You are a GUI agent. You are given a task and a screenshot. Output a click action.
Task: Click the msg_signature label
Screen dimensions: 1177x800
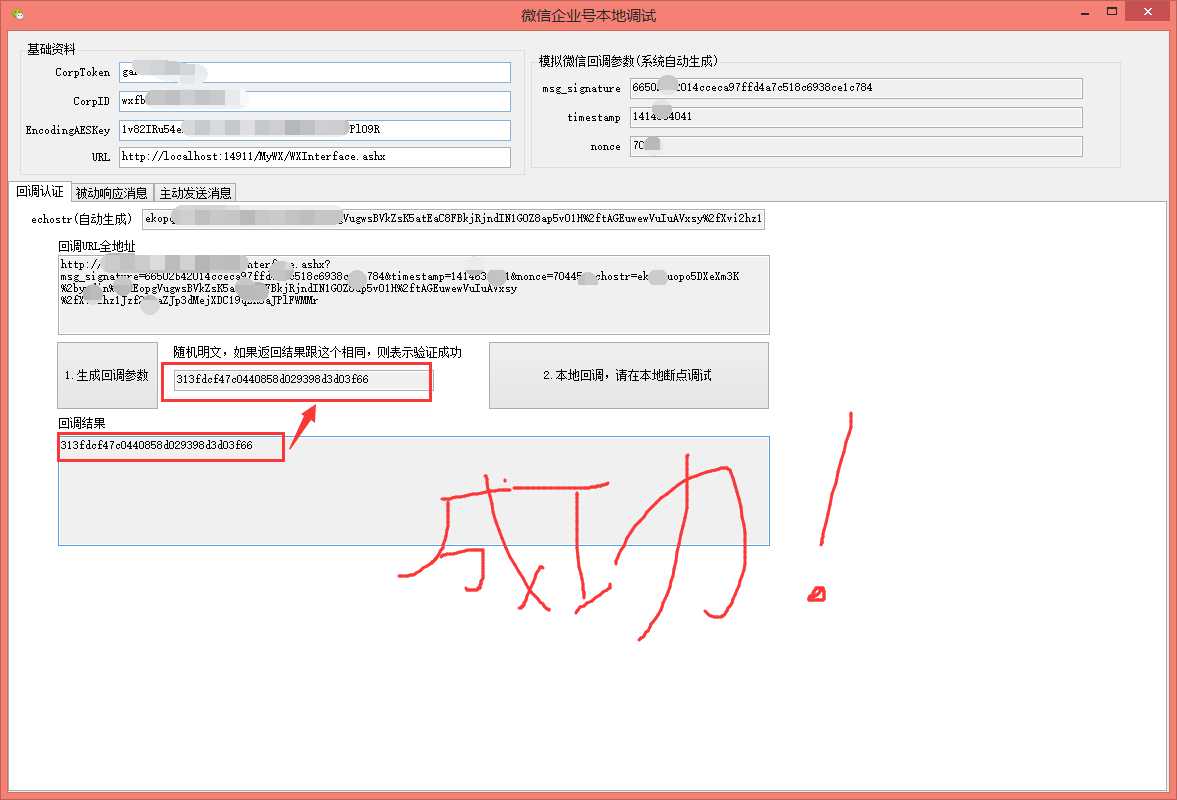[582, 89]
